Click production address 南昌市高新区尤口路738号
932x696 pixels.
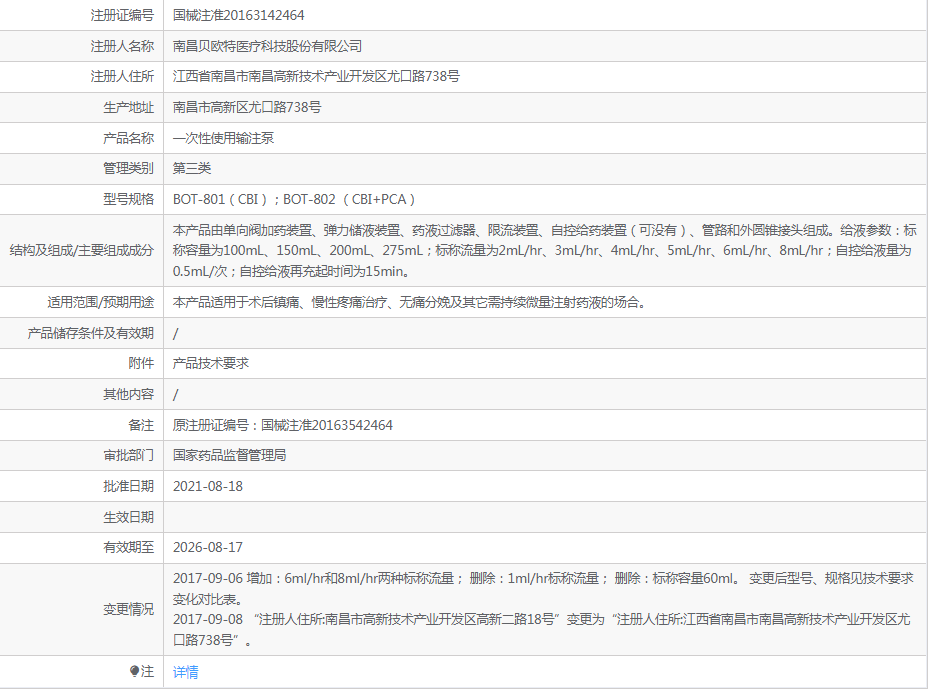(247, 108)
